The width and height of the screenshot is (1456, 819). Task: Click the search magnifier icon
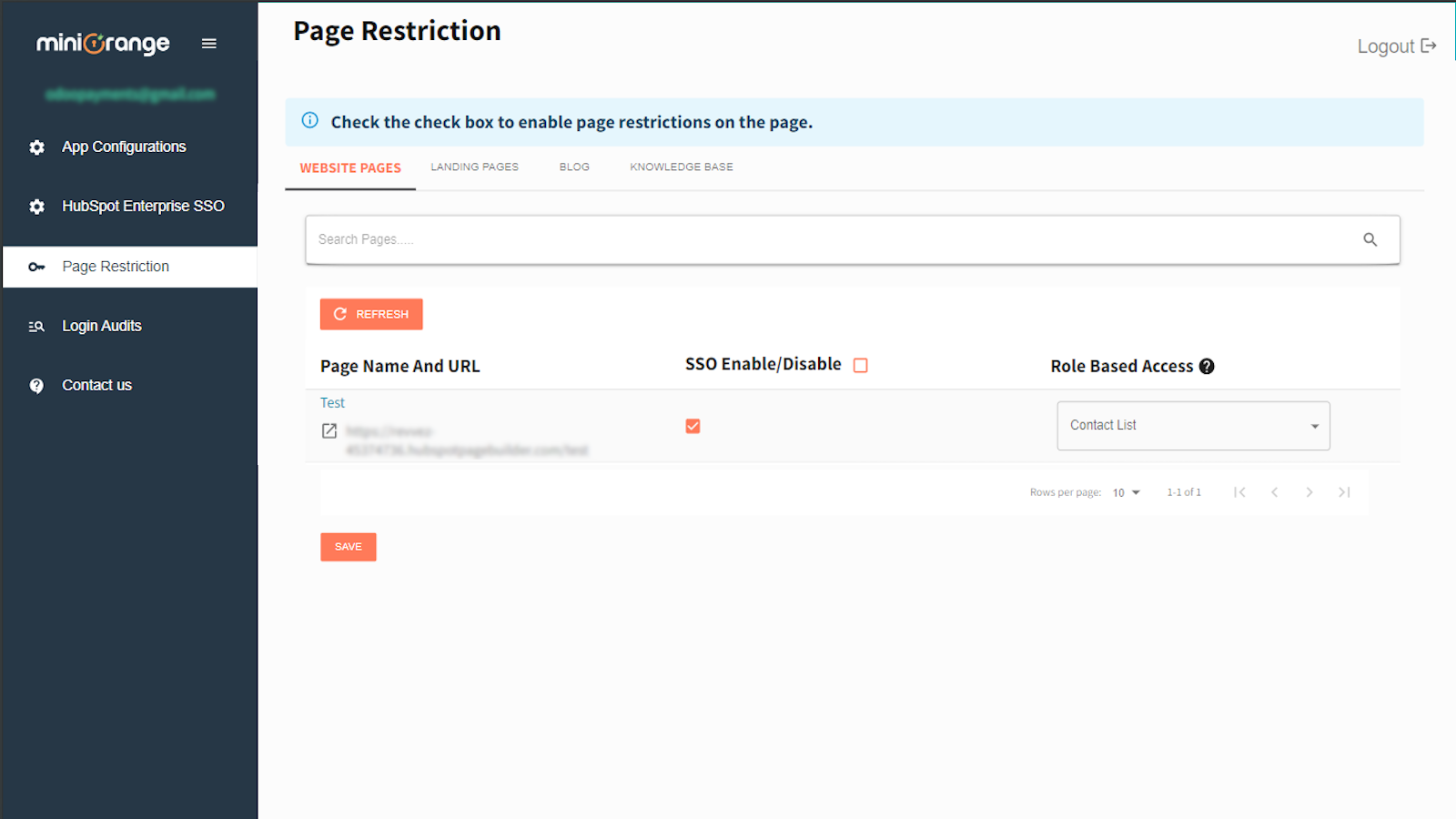1370,239
